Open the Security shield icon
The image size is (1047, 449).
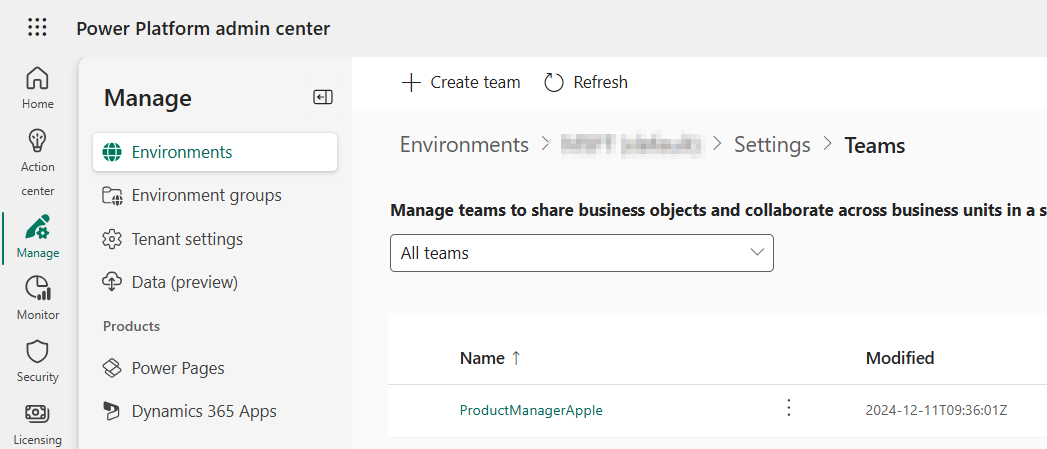[x=37, y=351]
